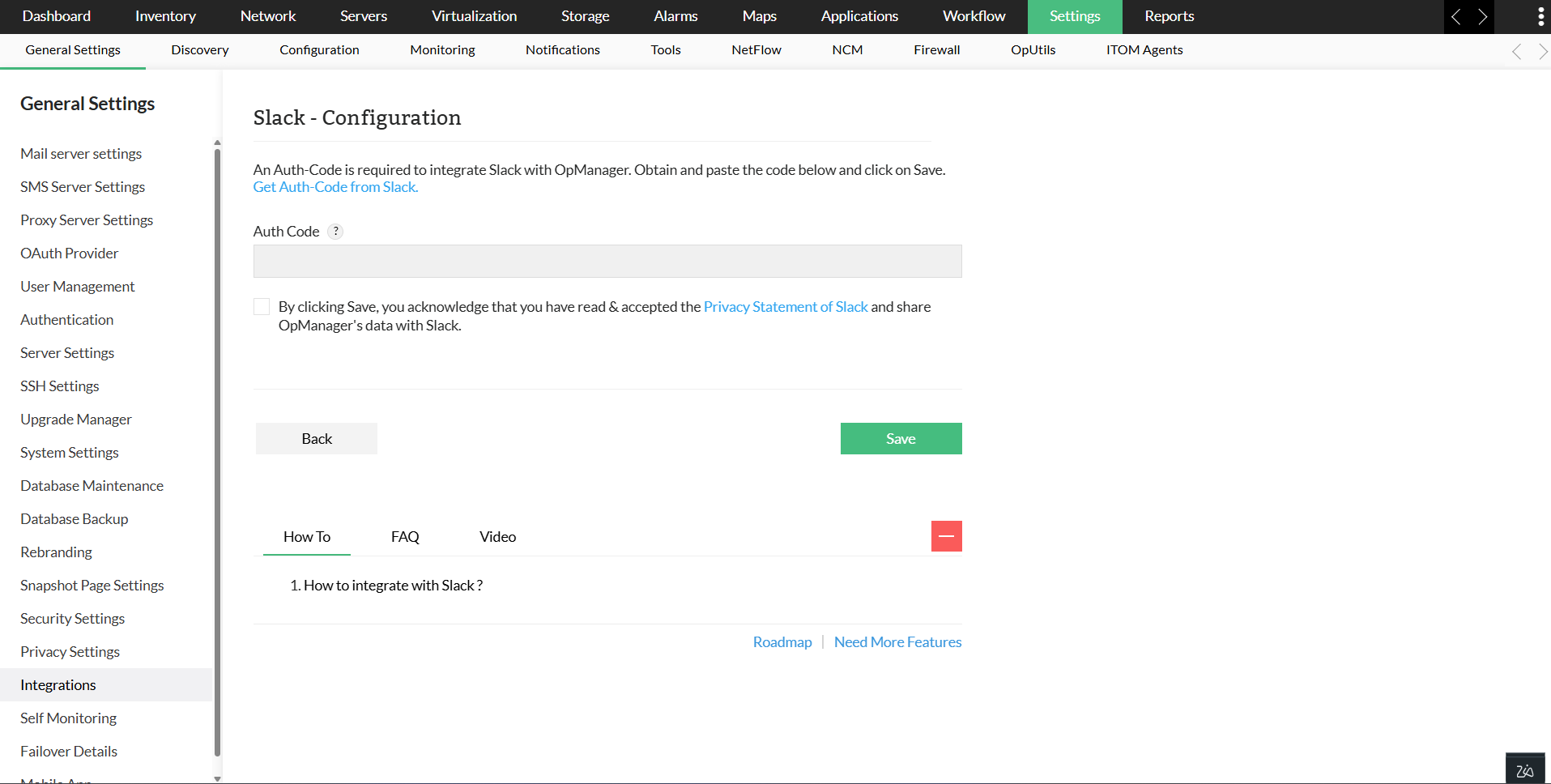The height and width of the screenshot is (784, 1551).
Task: Select the Notifications sub-tab
Action: click(x=563, y=50)
